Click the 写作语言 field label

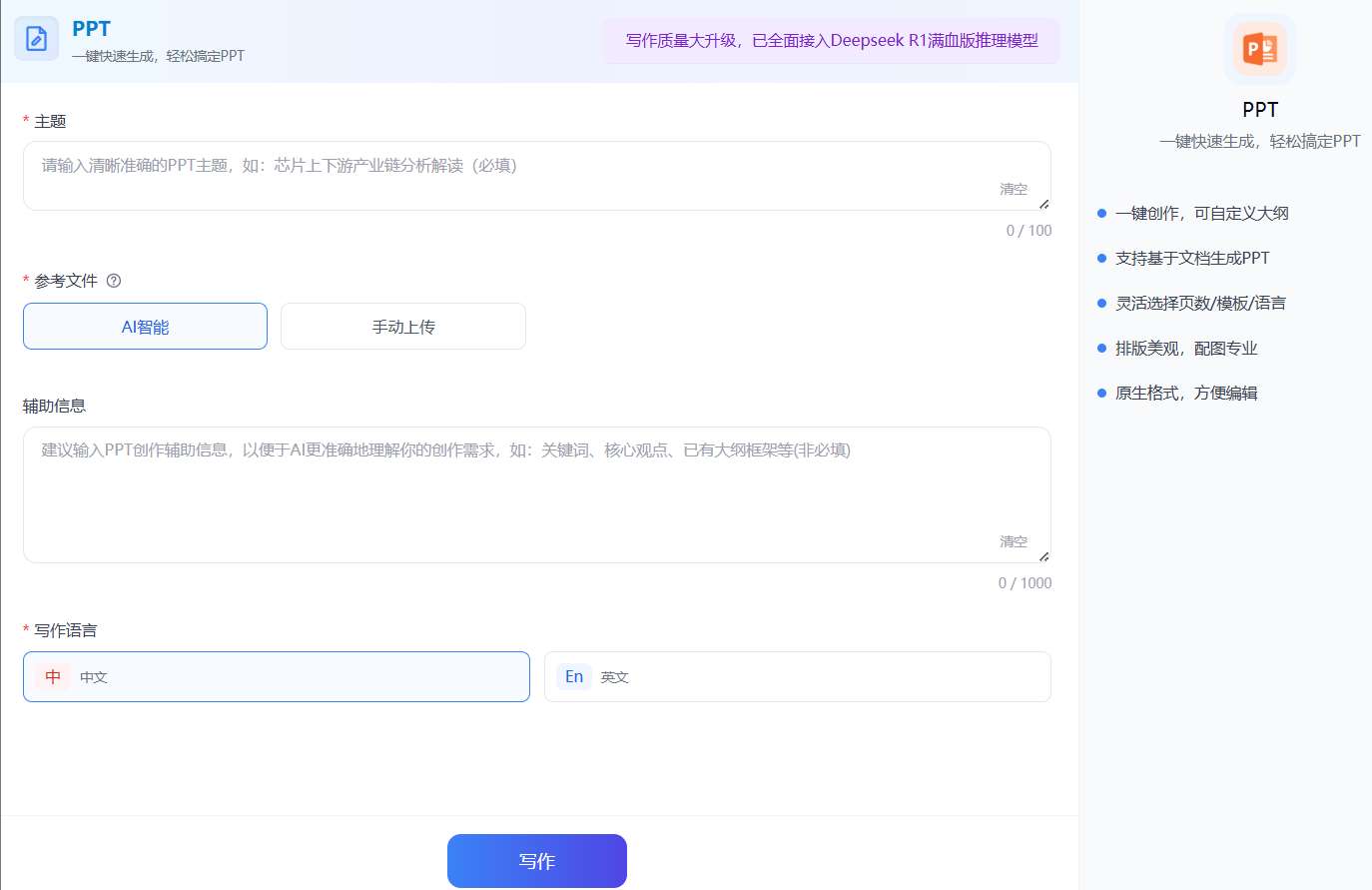click(66, 630)
